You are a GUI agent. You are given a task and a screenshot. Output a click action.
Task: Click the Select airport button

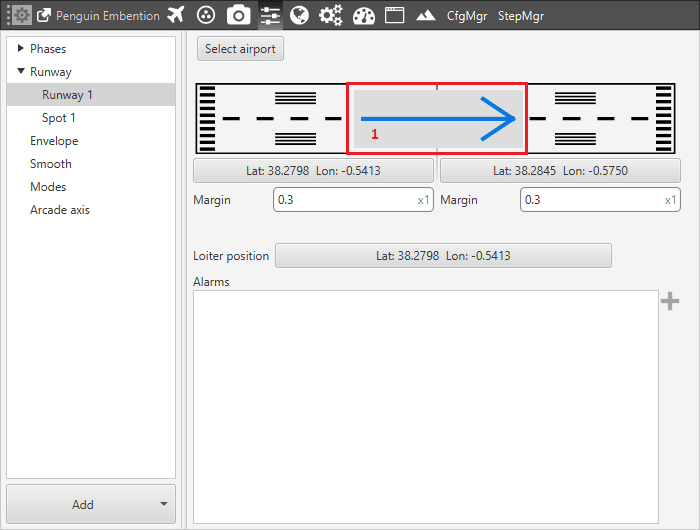[240, 49]
